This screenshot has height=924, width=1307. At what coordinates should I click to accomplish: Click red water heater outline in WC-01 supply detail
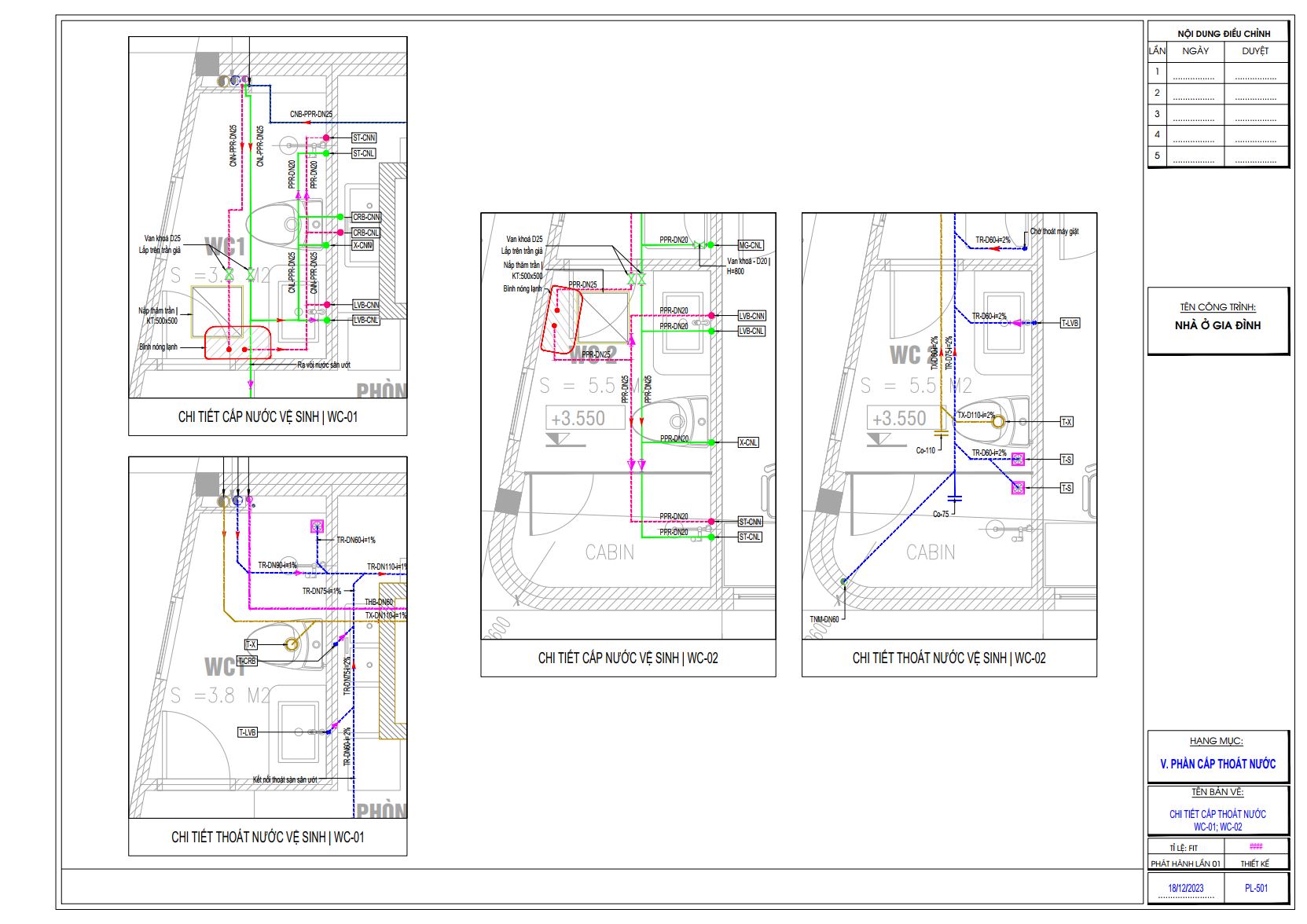click(238, 343)
